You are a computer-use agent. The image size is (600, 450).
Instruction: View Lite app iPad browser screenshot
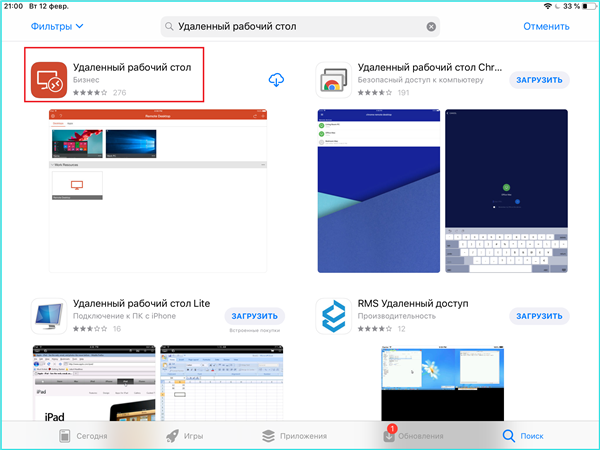(94, 383)
